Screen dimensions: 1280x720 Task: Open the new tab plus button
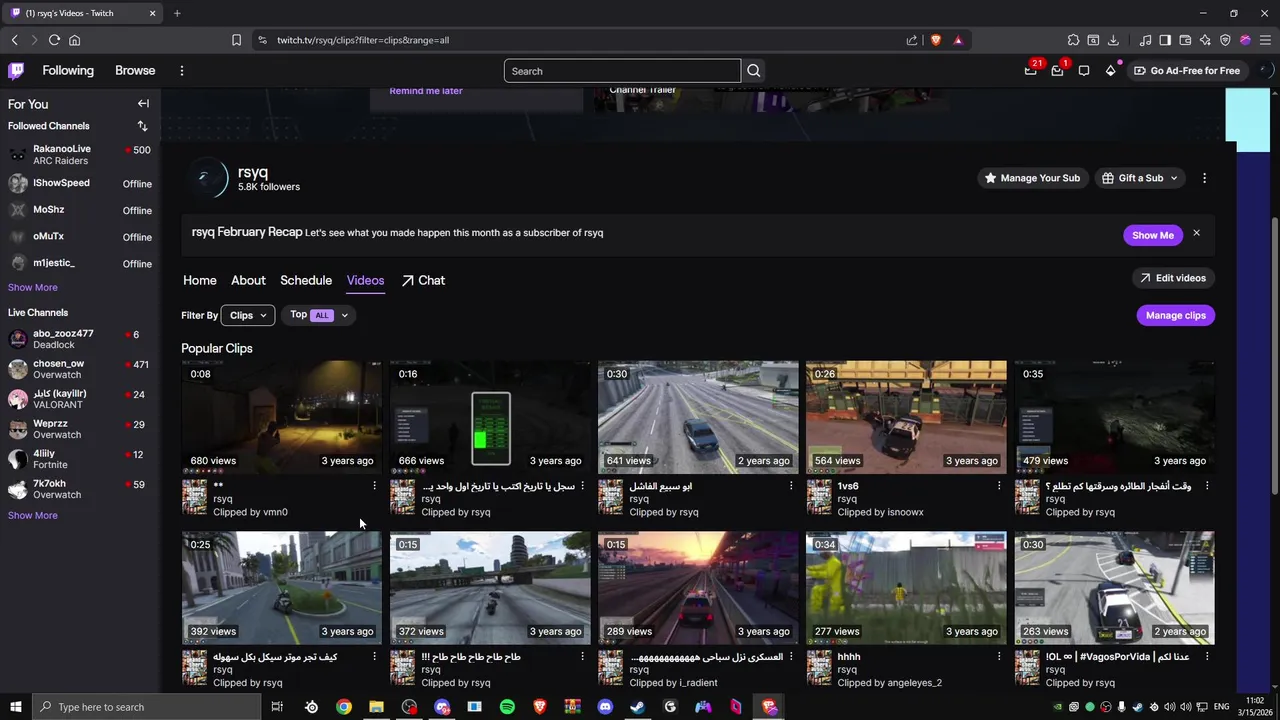[177, 13]
